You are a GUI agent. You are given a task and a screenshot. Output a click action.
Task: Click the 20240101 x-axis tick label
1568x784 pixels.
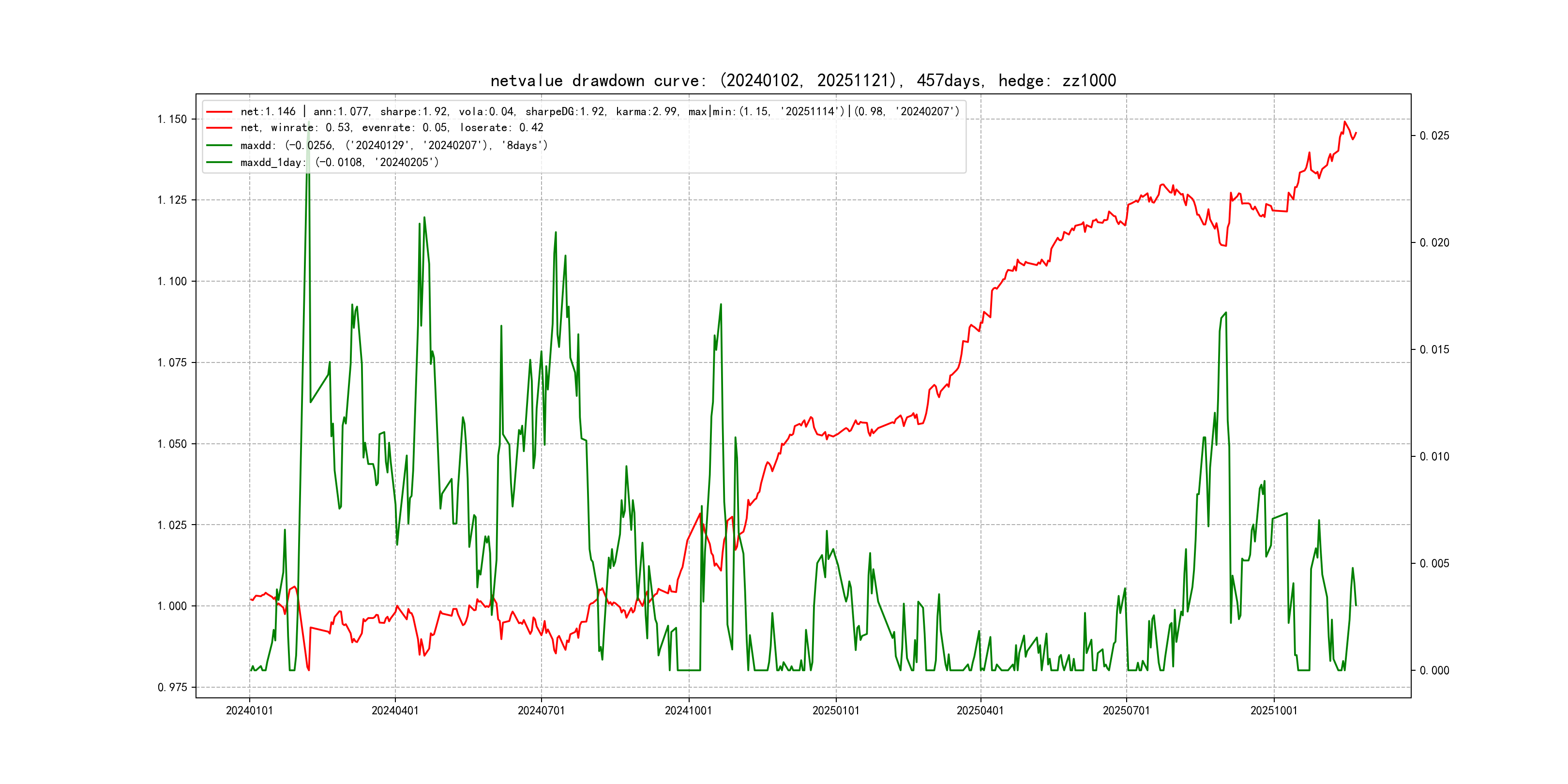[249, 710]
